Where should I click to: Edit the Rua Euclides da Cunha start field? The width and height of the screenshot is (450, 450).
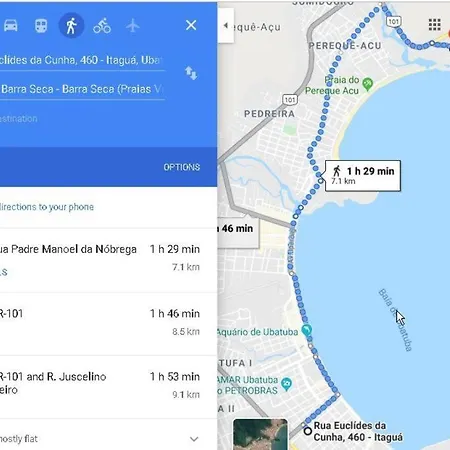(x=82, y=60)
